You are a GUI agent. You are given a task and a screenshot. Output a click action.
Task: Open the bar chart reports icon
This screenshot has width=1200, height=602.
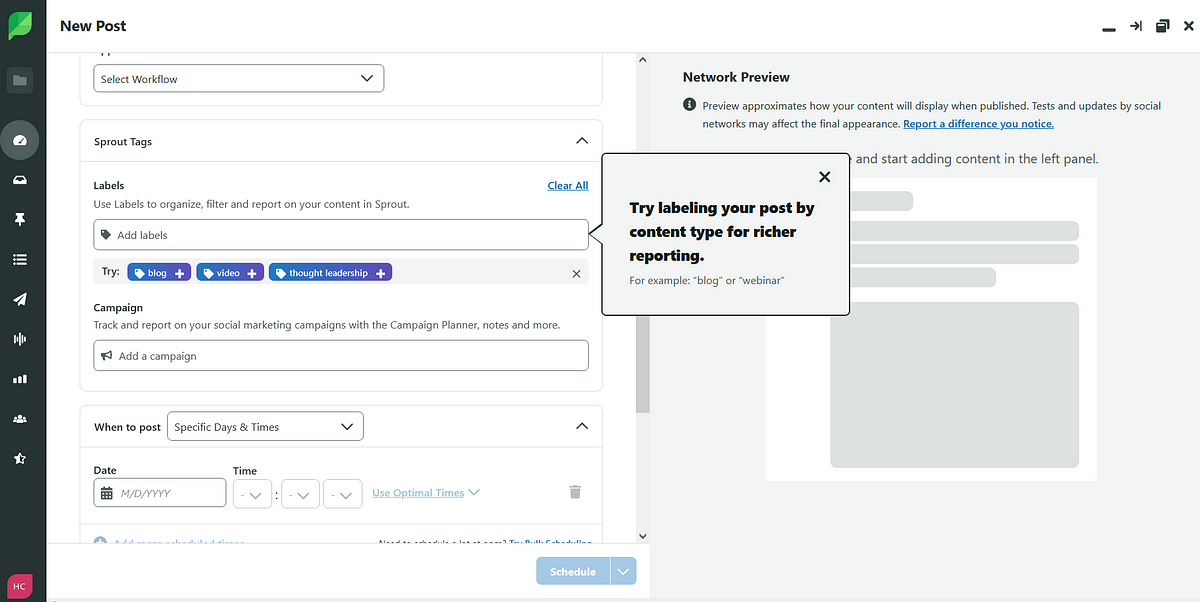tap(20, 379)
